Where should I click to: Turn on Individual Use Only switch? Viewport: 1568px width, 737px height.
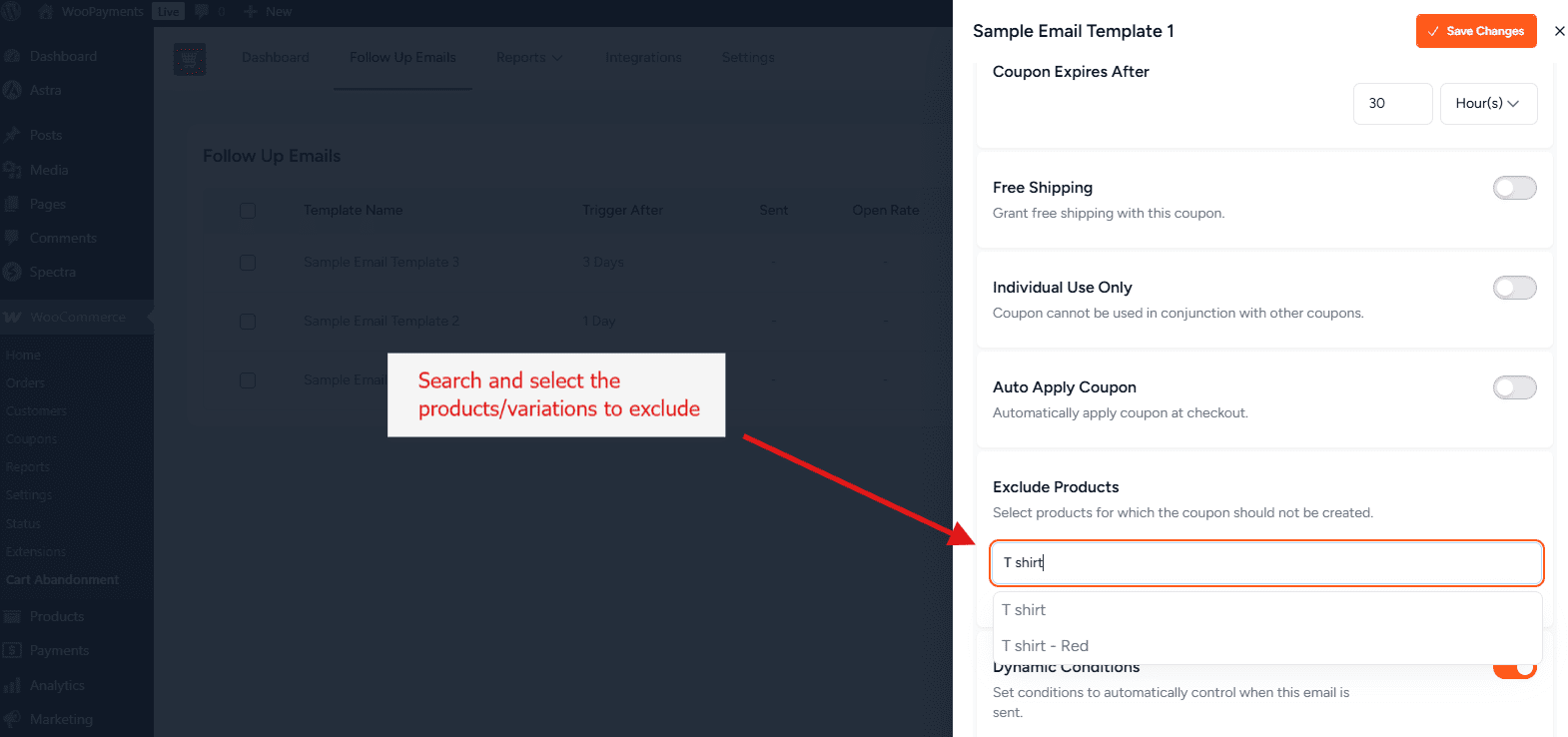(x=1514, y=288)
